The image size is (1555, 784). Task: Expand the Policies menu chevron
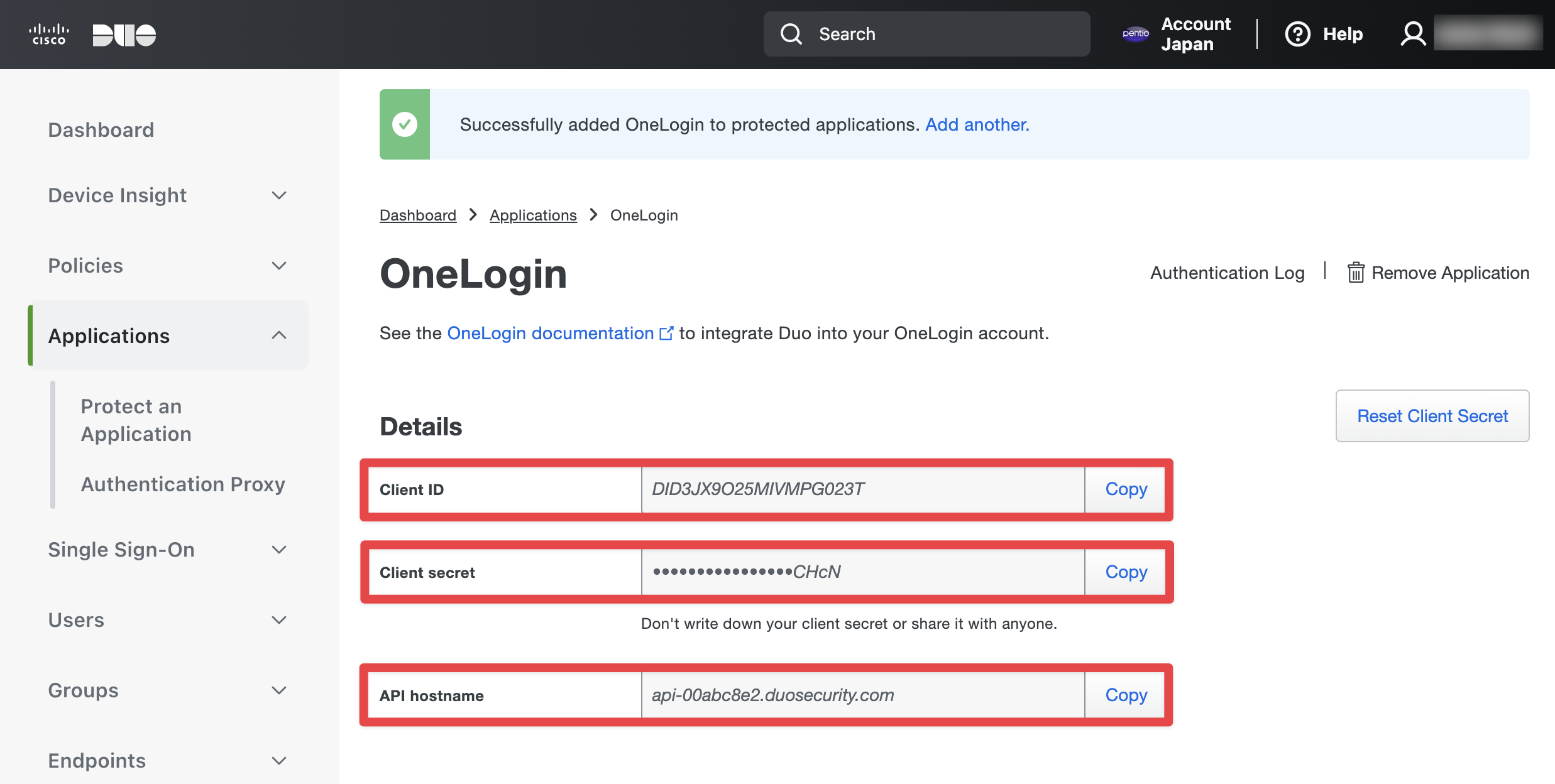279,266
